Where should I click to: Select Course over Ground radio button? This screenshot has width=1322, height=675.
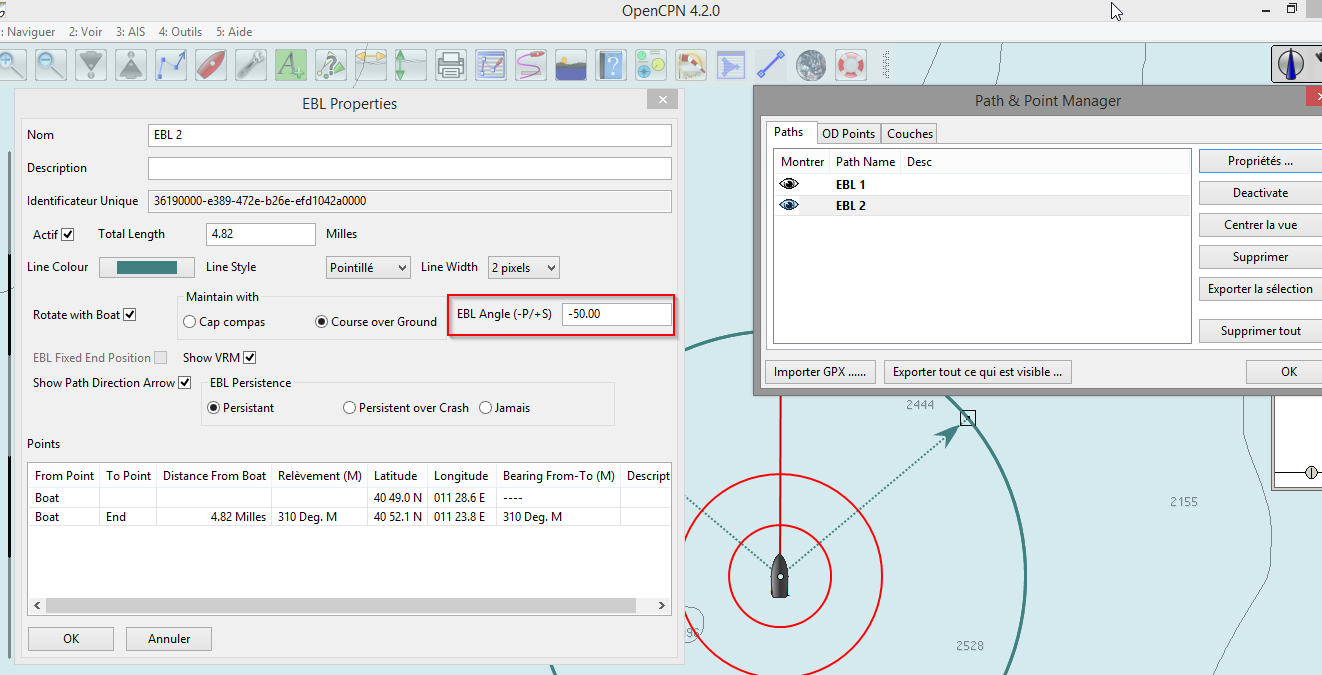pos(322,322)
